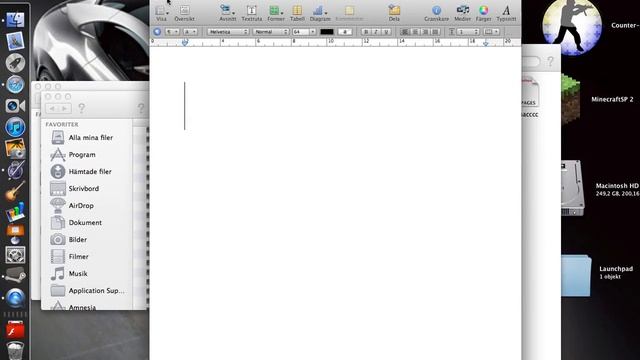
Task: Toggle italic formatting
Action: pos(376,32)
